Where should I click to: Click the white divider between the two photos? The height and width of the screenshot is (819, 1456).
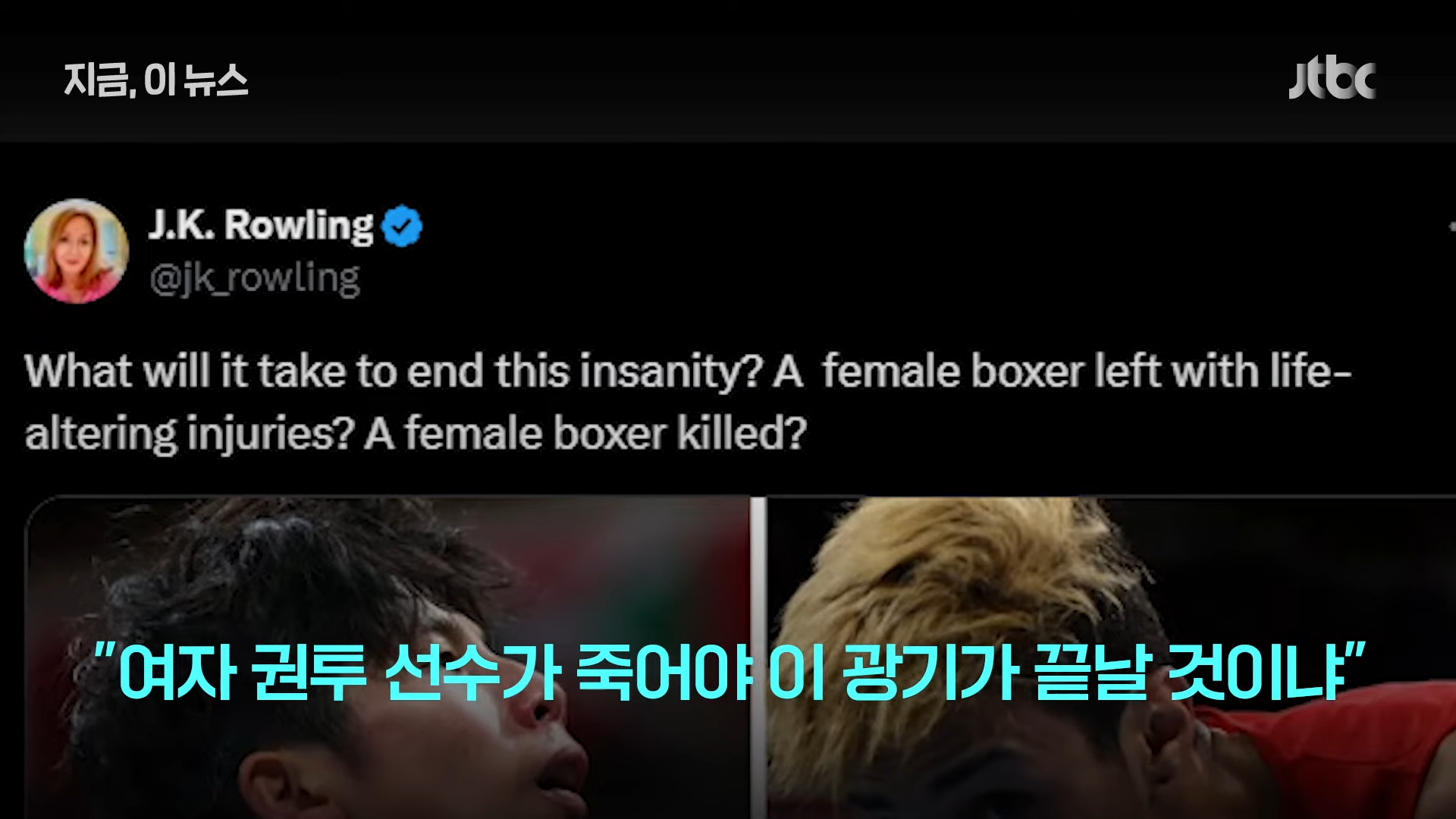pos(758,657)
